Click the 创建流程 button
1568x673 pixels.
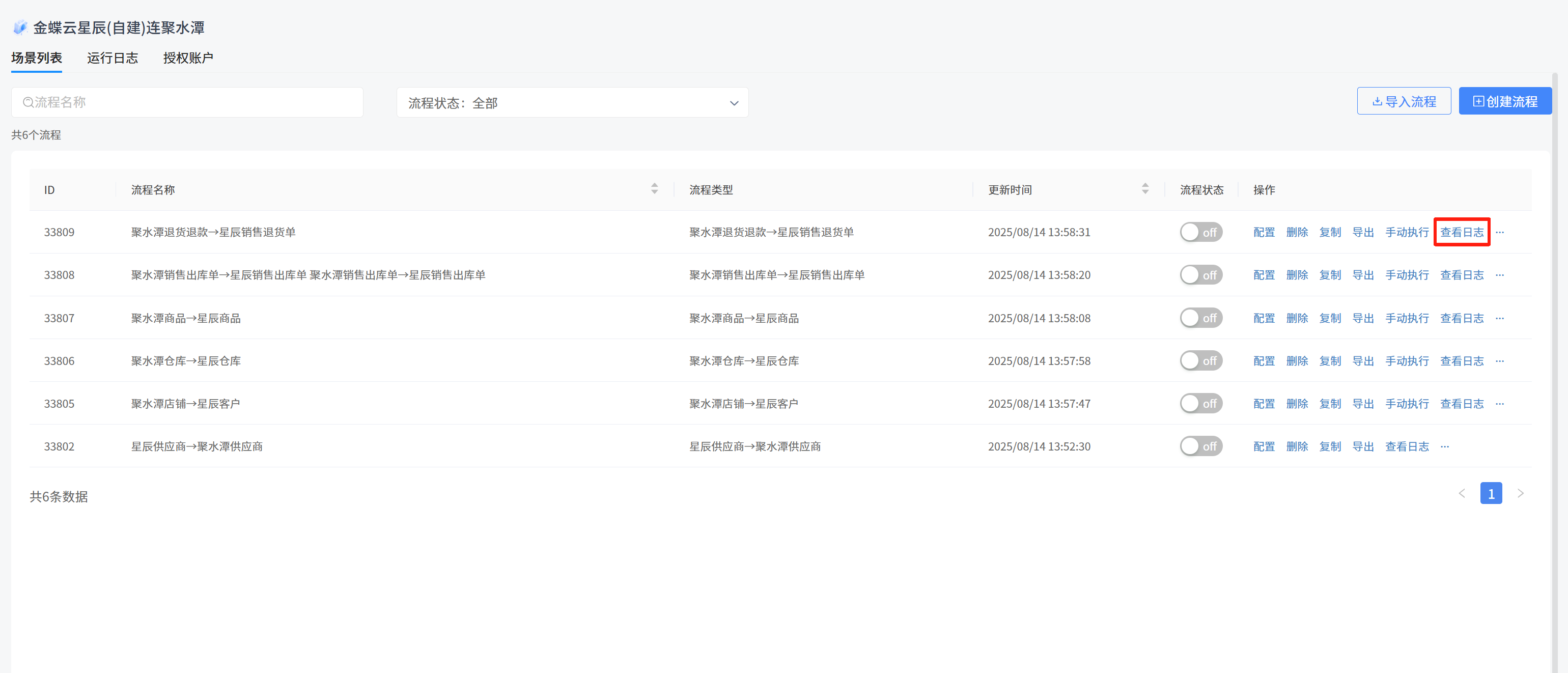pyautogui.click(x=1505, y=102)
